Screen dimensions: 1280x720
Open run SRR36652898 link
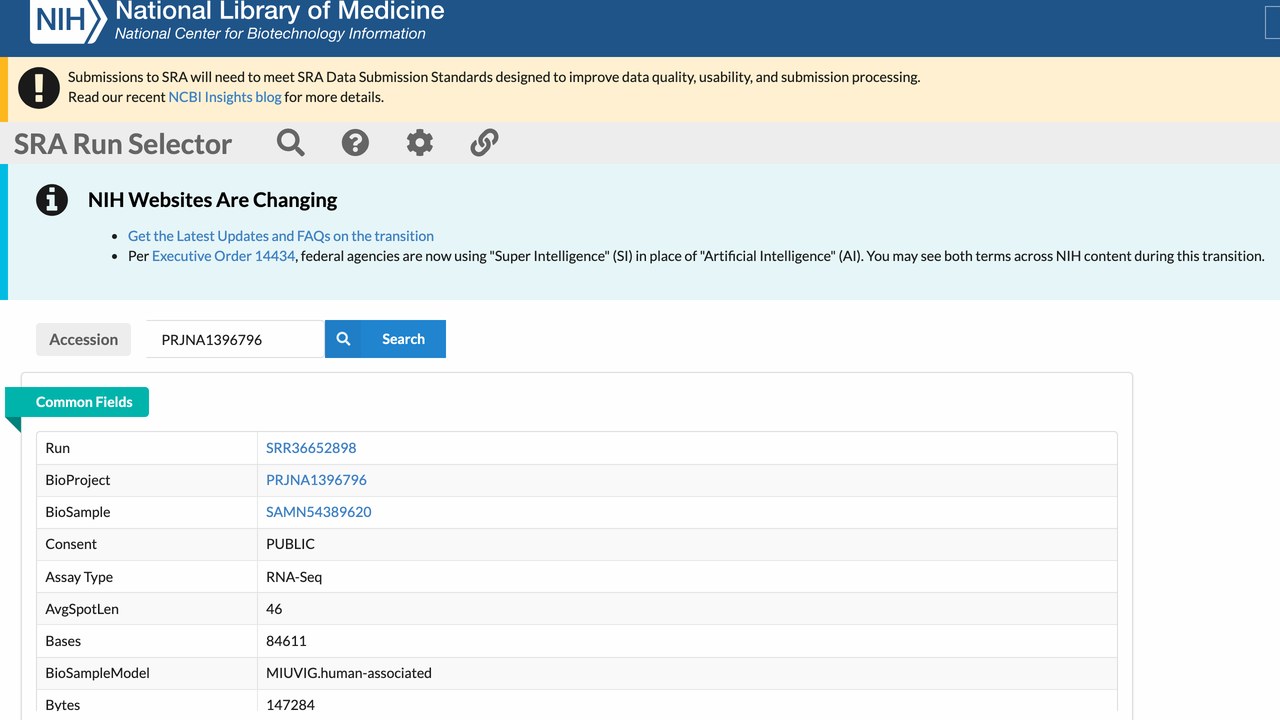311,448
